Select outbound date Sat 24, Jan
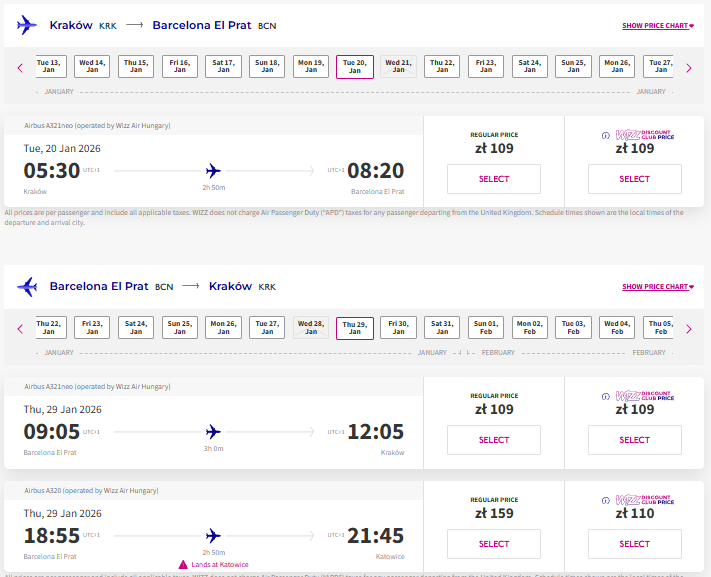The width and height of the screenshot is (711, 577). (x=530, y=66)
